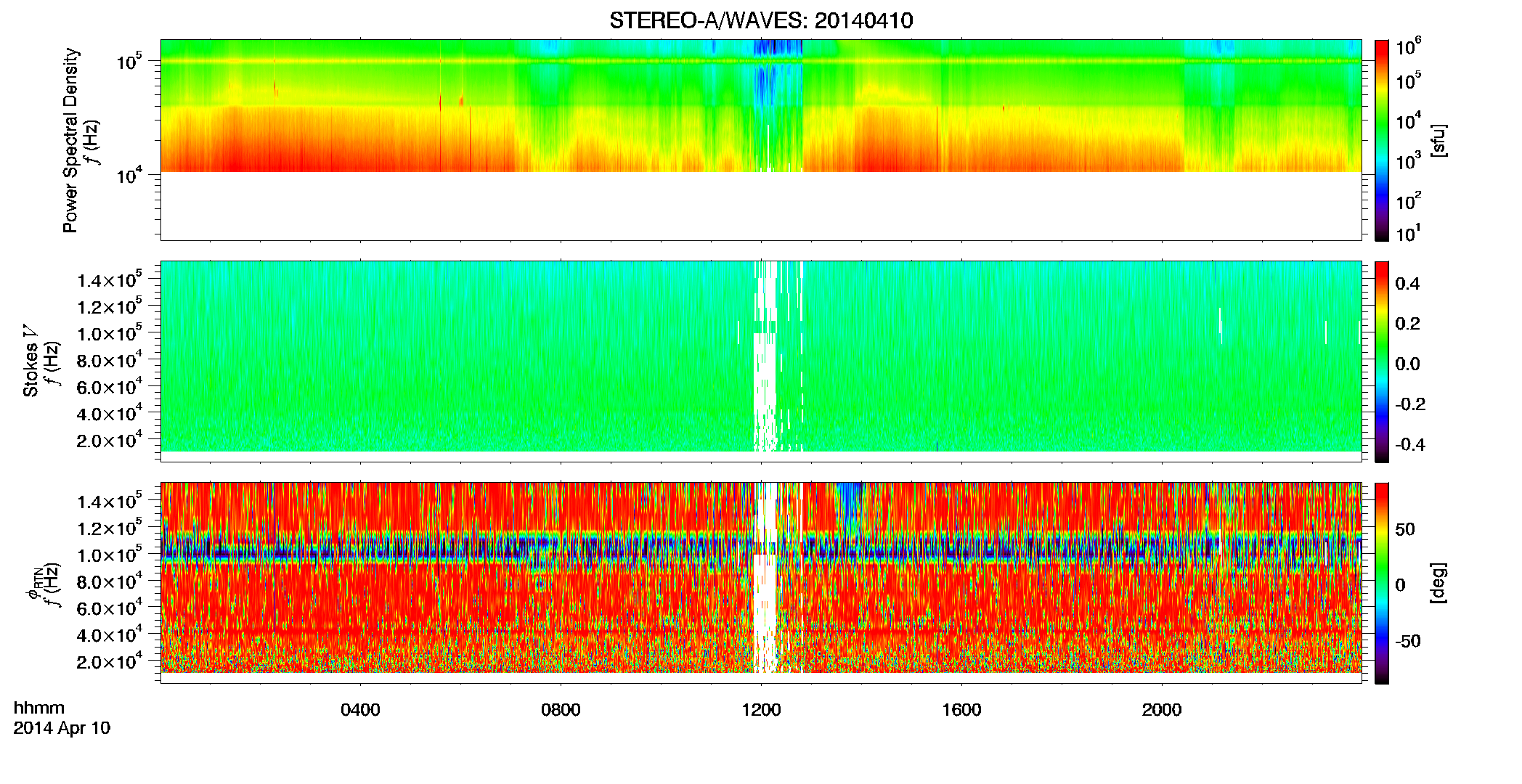Click the power spectral density color bar
Image resolution: width=1522 pixels, height=784 pixels.
pos(1382,140)
